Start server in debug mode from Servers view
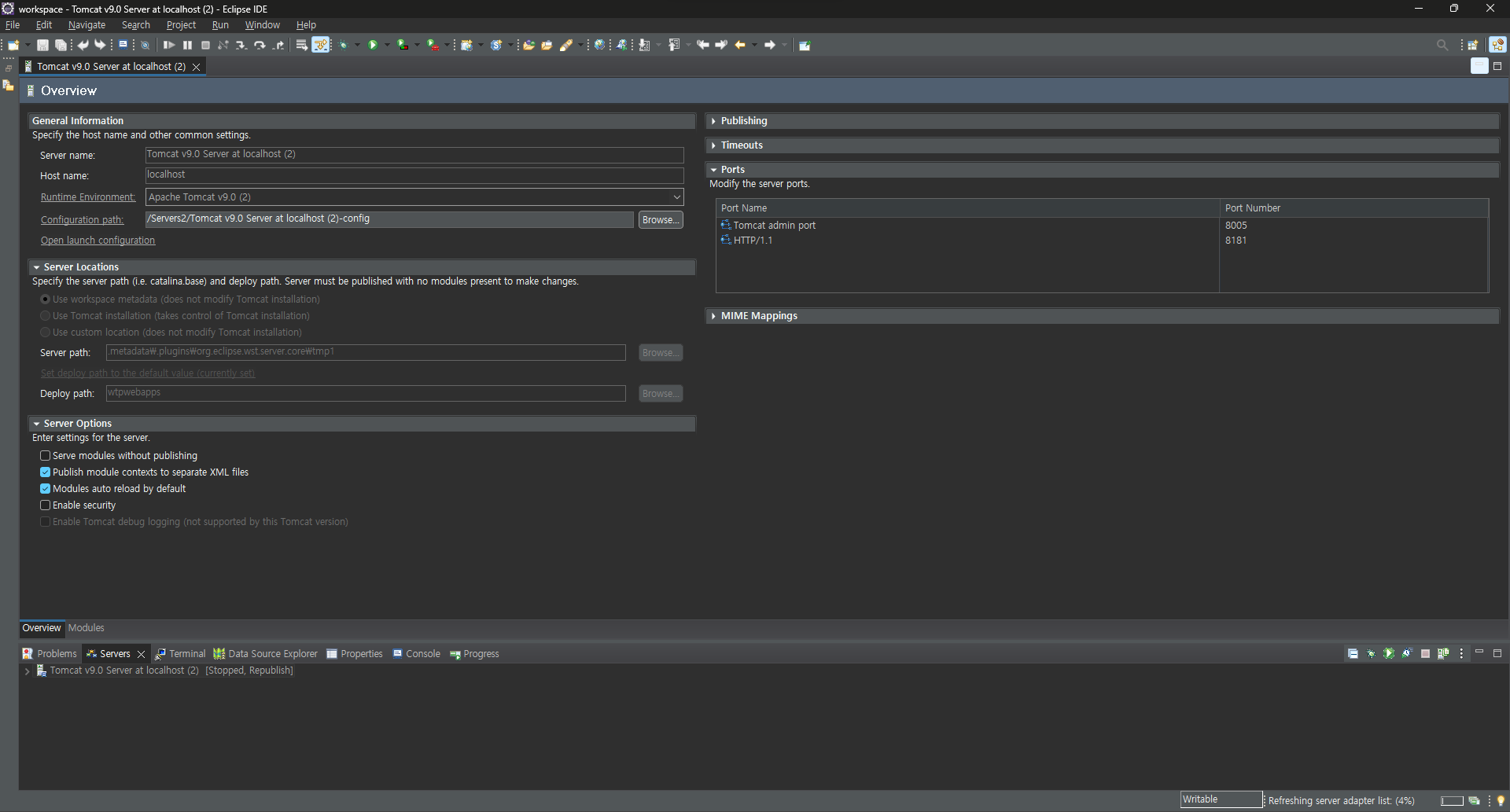Screen dimensions: 1510x812 click(1371, 653)
